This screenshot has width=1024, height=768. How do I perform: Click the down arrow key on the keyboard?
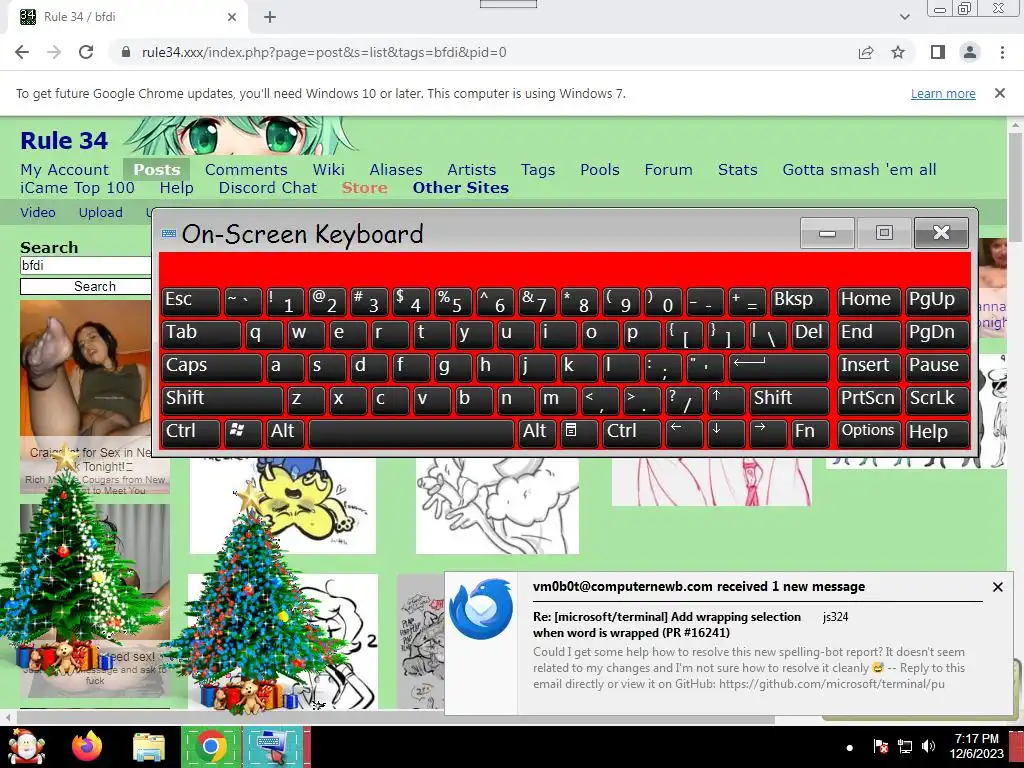pyautogui.click(x=725, y=432)
